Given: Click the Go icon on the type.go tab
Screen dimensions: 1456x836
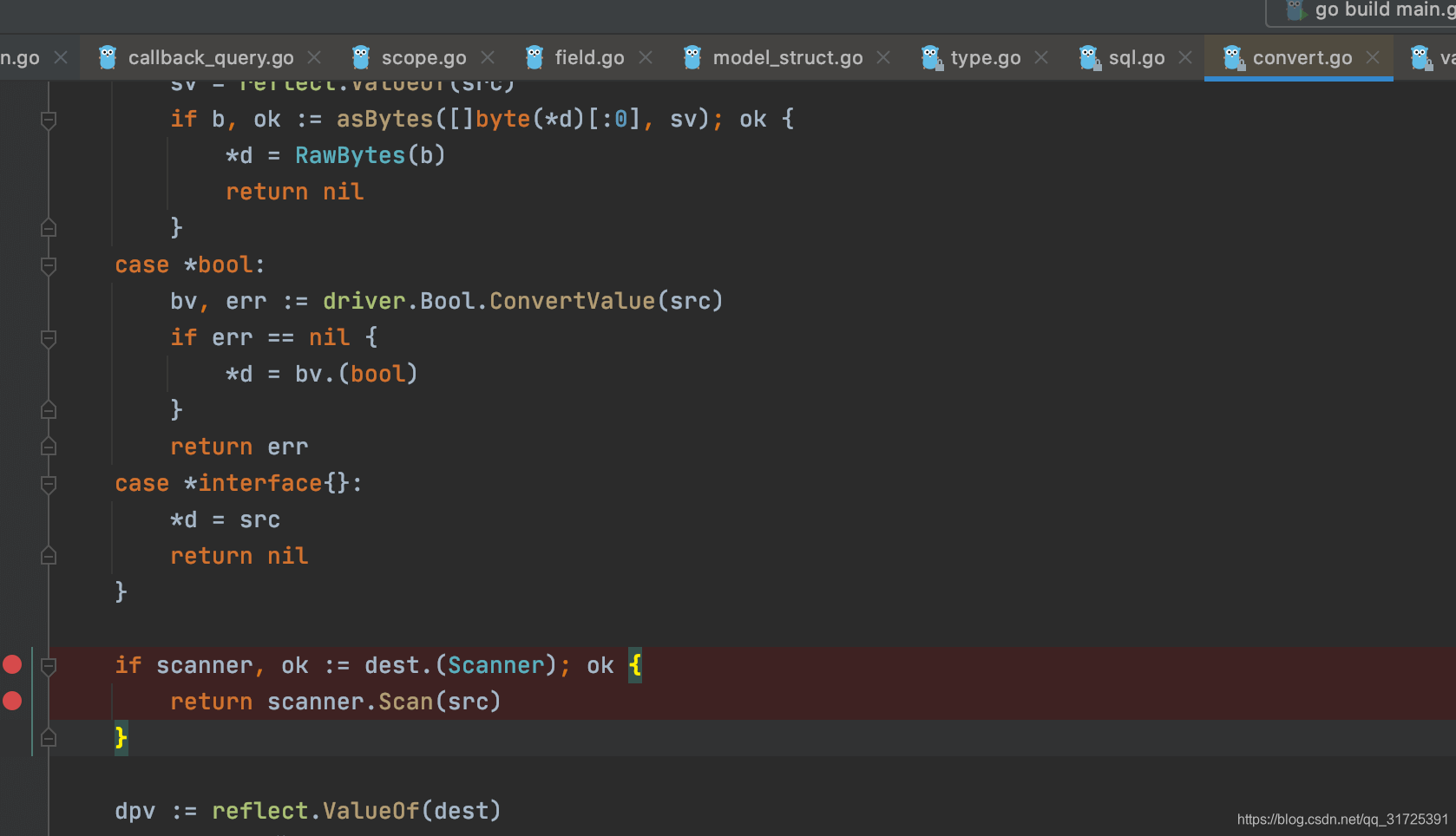Looking at the screenshot, I should coord(931,57).
